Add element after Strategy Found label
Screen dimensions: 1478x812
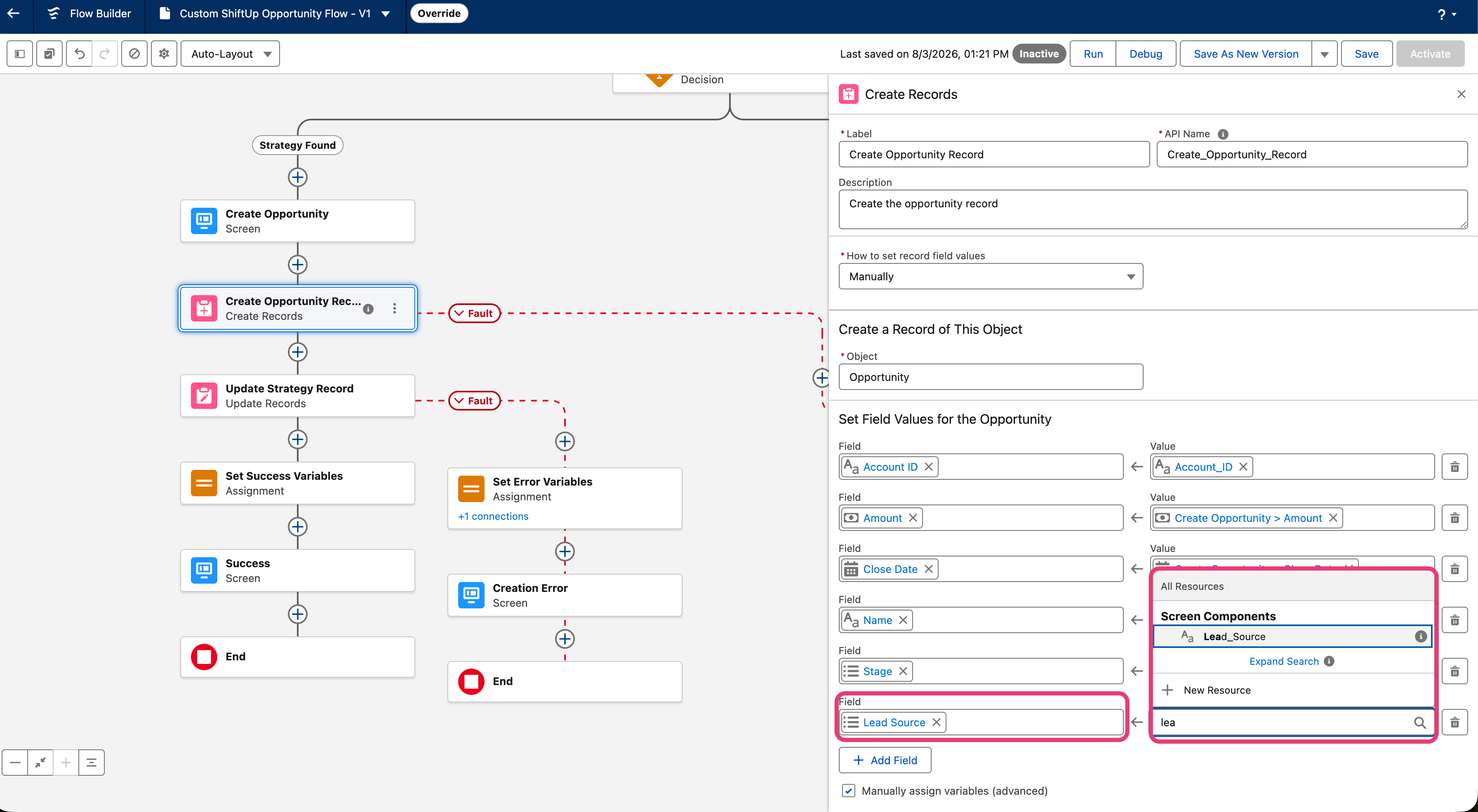coord(297,177)
